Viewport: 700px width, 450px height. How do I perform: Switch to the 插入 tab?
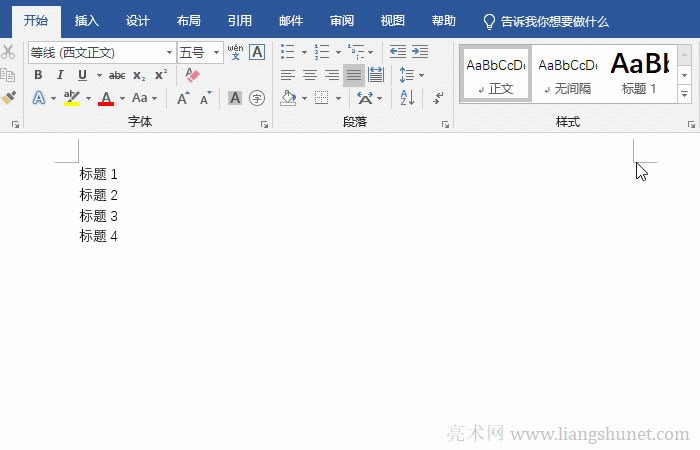(87, 20)
